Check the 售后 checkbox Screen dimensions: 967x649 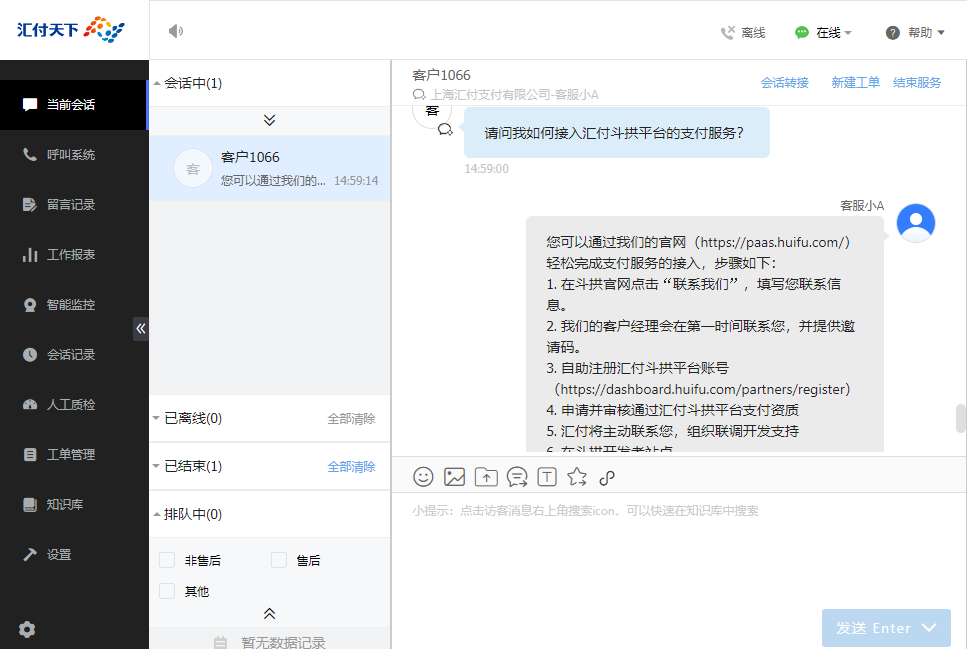[279, 560]
